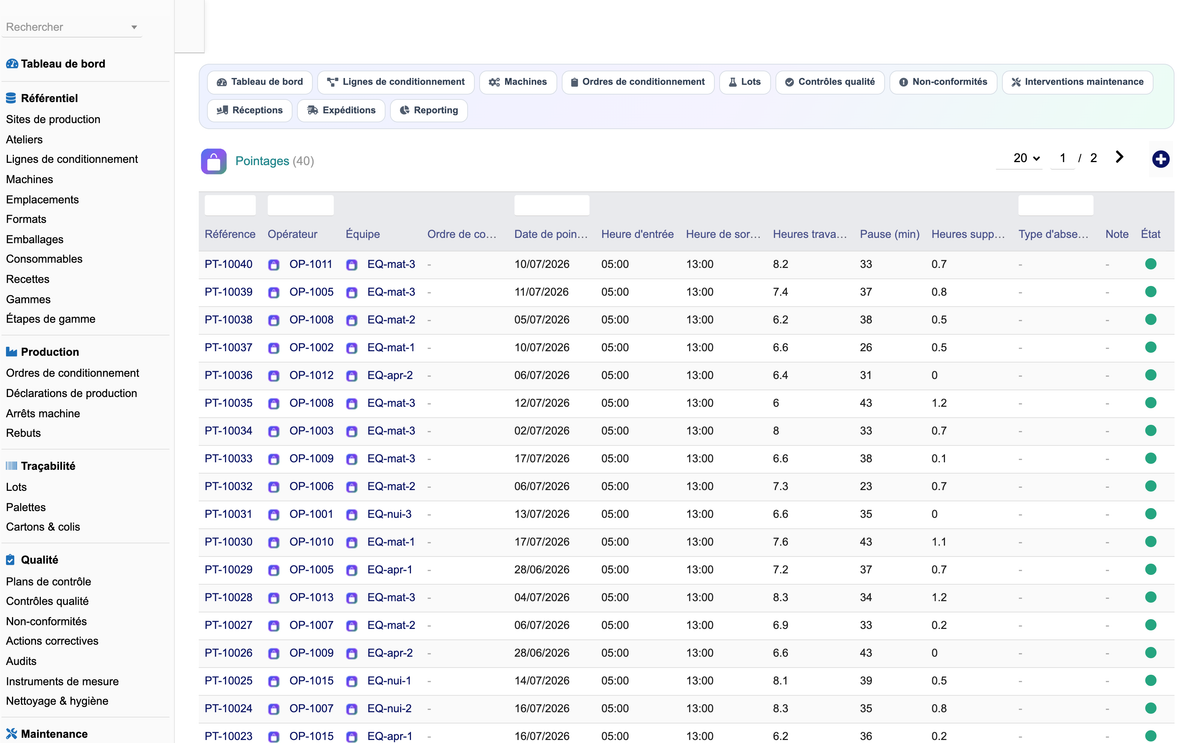Open Arrêts machine in sidebar
Viewport: 1200px width, 743px height.
click(x=43, y=413)
